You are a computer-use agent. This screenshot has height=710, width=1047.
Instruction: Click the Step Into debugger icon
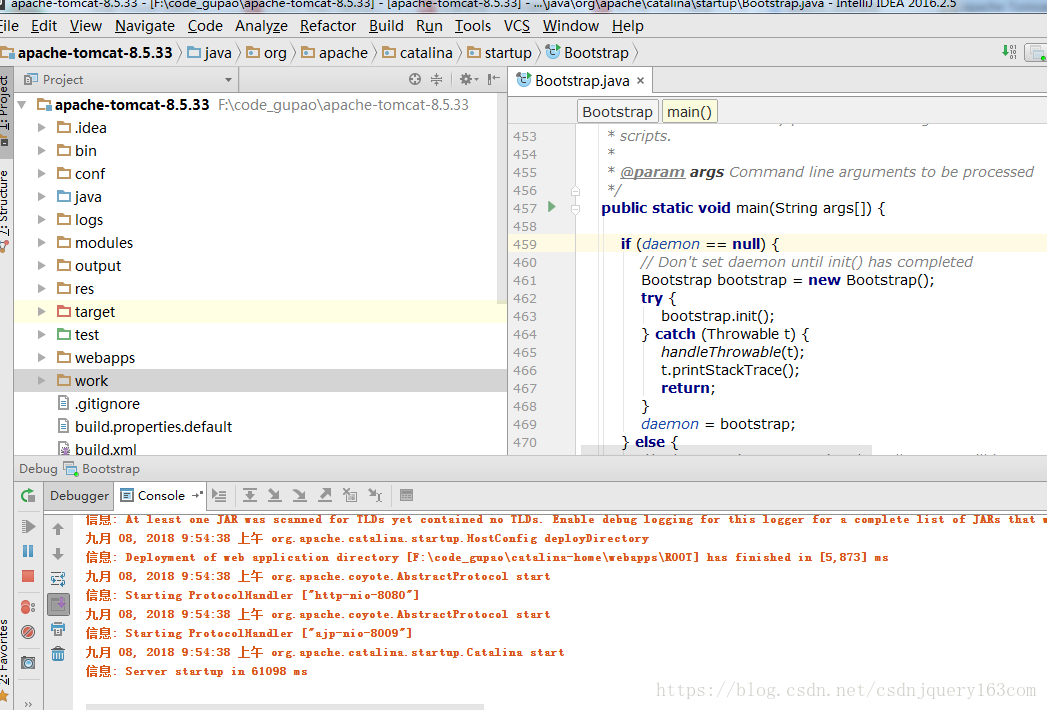274,496
